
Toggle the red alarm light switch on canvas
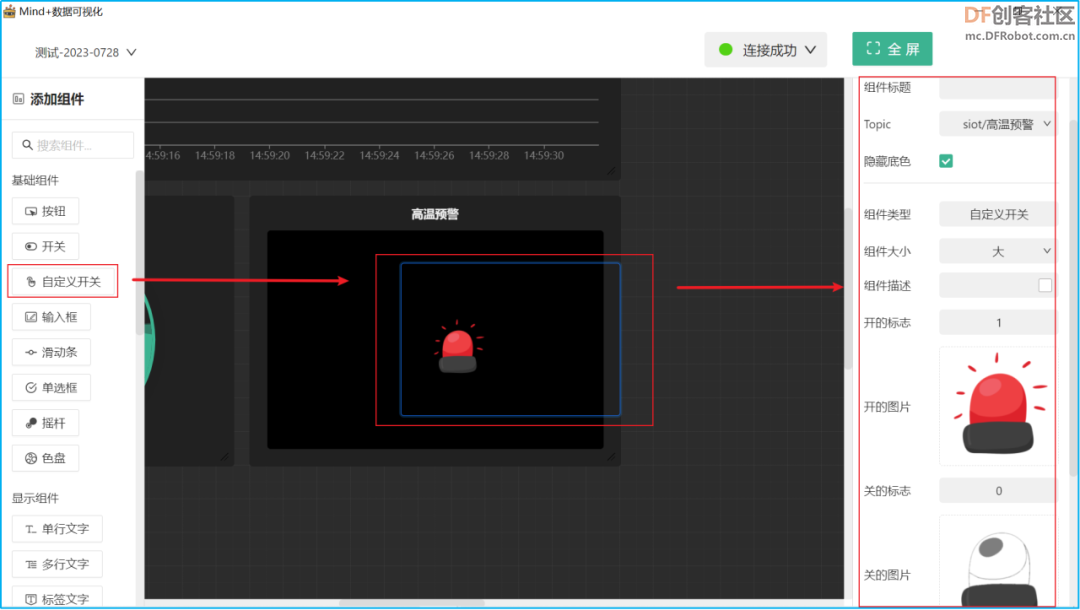point(457,348)
